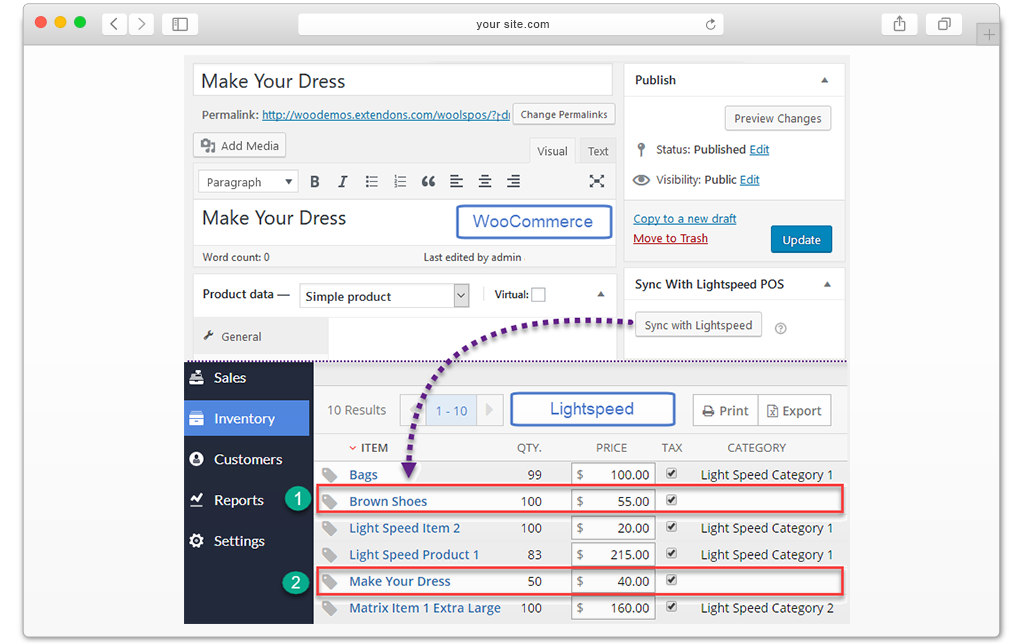Click the Add Media button

240,146
